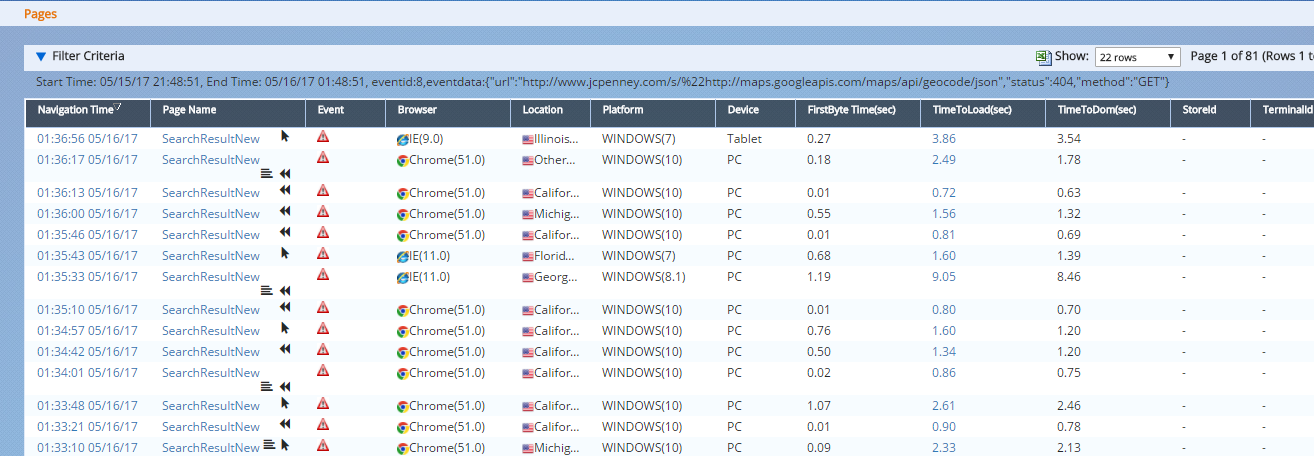The image size is (1314, 456).
Task: Click the cursor icon in the 01:33:48 row
Action: point(285,403)
